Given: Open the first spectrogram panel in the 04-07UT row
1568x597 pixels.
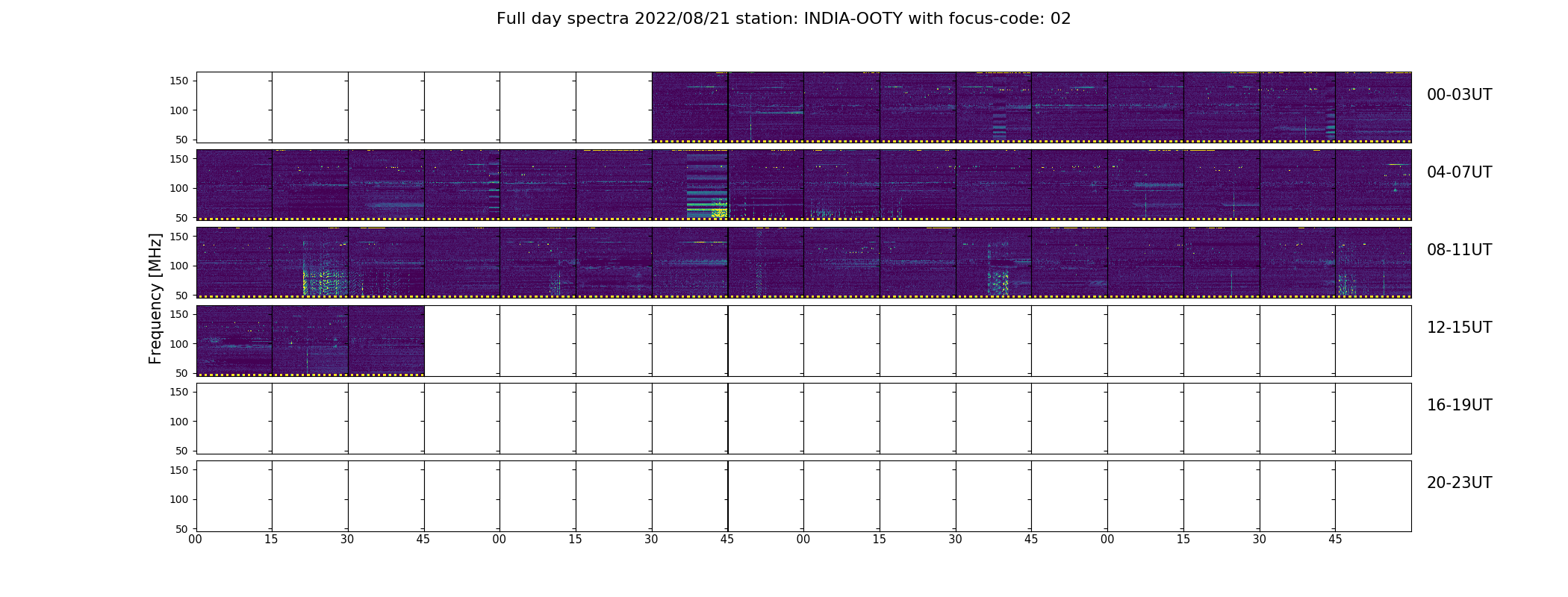Looking at the screenshot, I should (x=234, y=185).
